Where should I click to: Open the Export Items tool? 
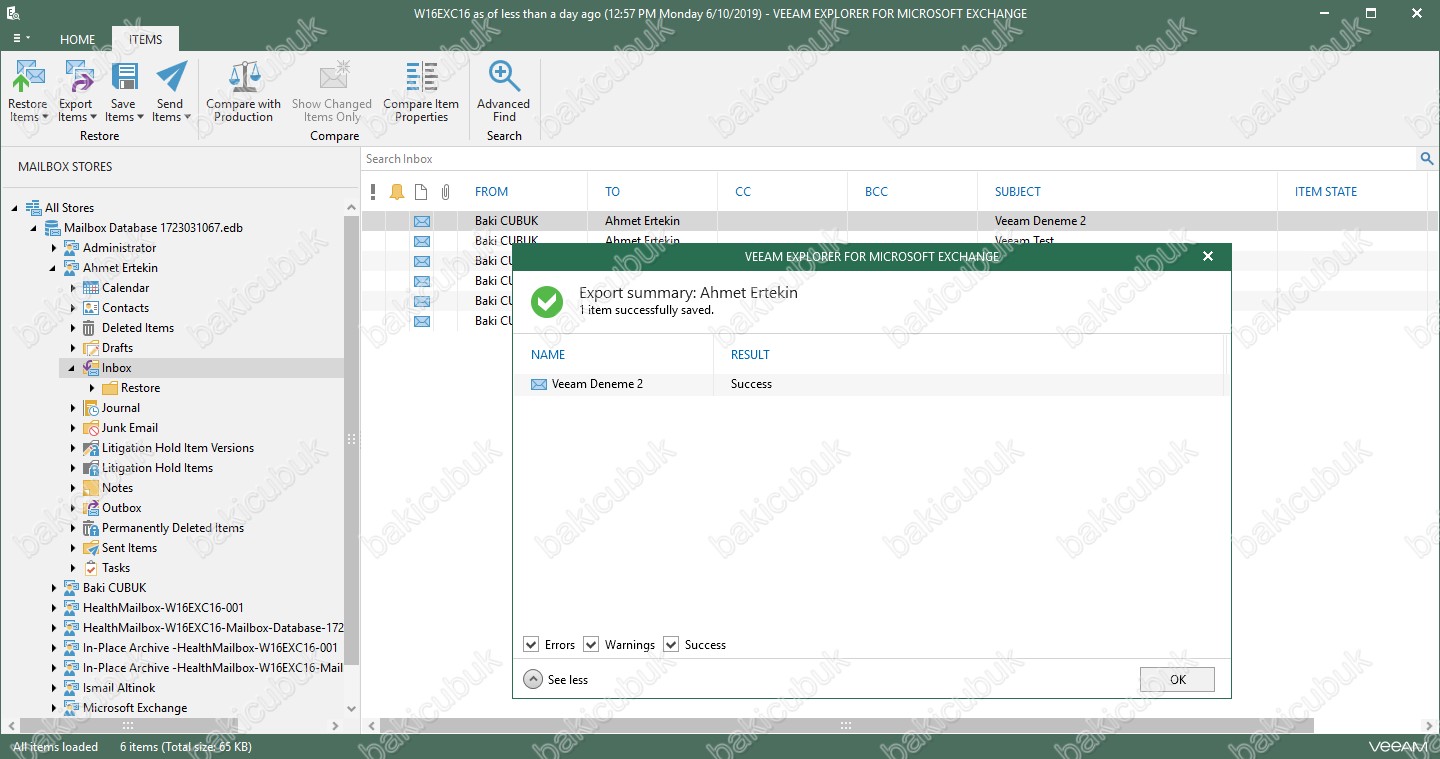pos(76,91)
